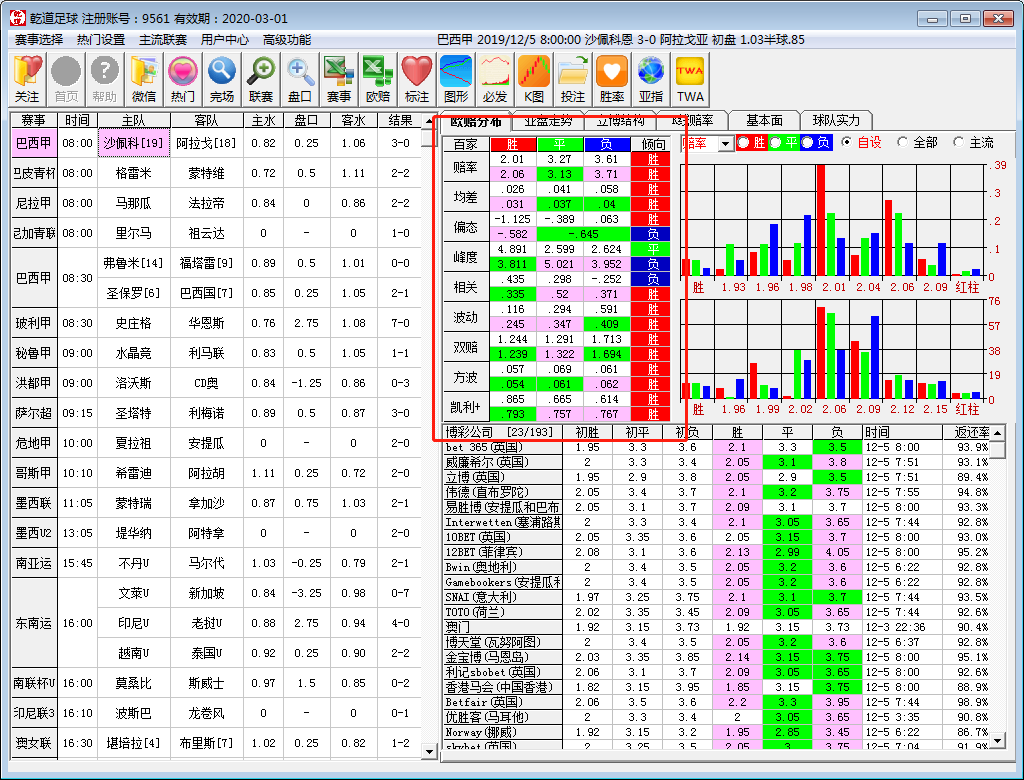Click the 首页 home toolbar icon
1024x780 pixels.
point(66,79)
